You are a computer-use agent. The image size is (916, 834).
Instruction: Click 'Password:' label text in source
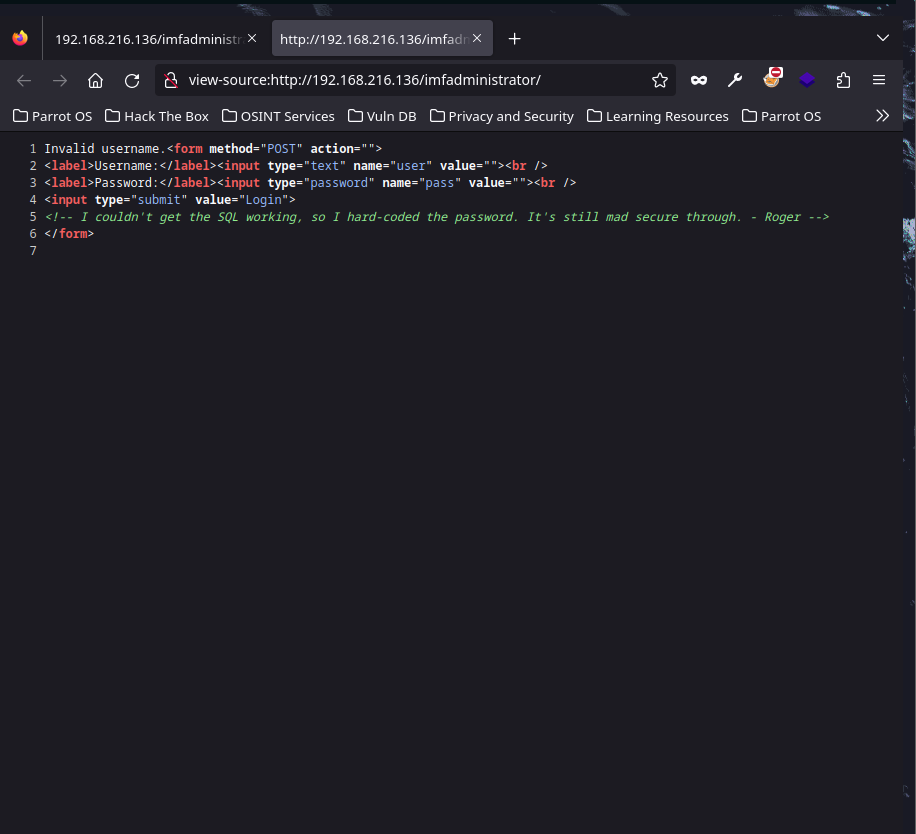pyautogui.click(x=127, y=183)
